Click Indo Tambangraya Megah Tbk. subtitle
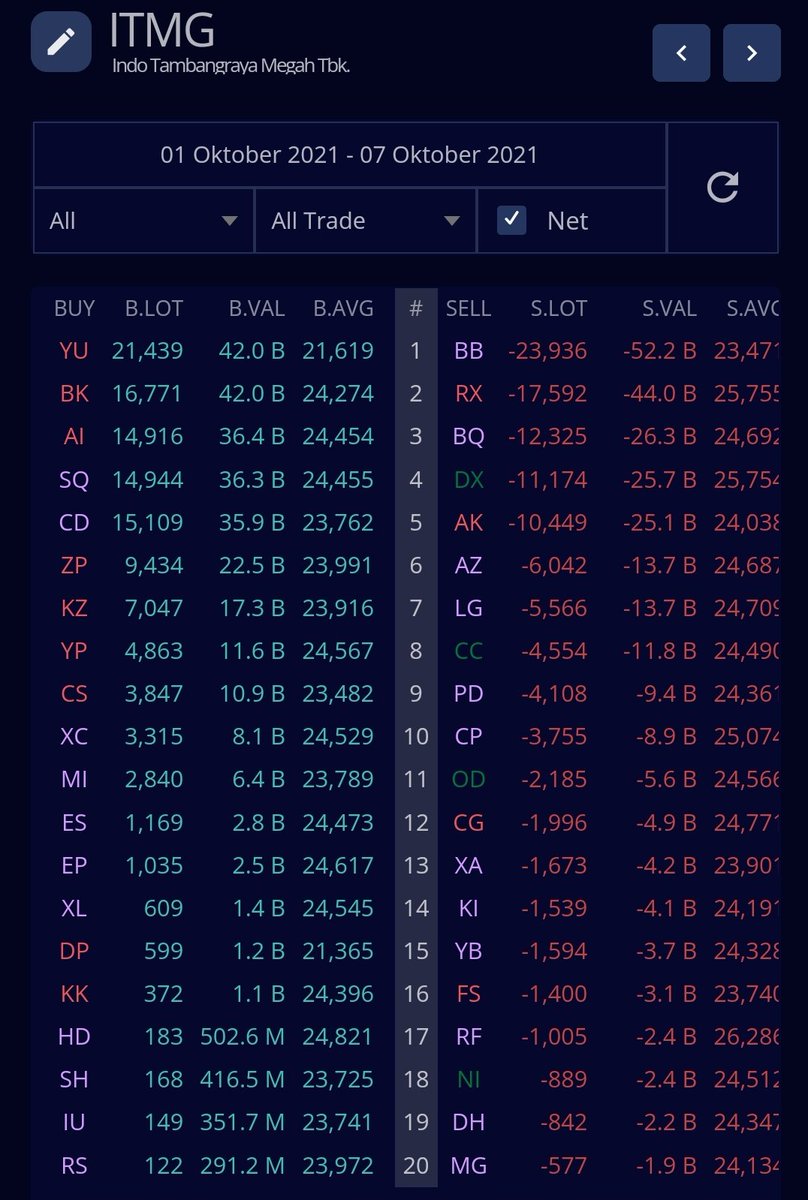This screenshot has height=1200, width=808. point(231,65)
